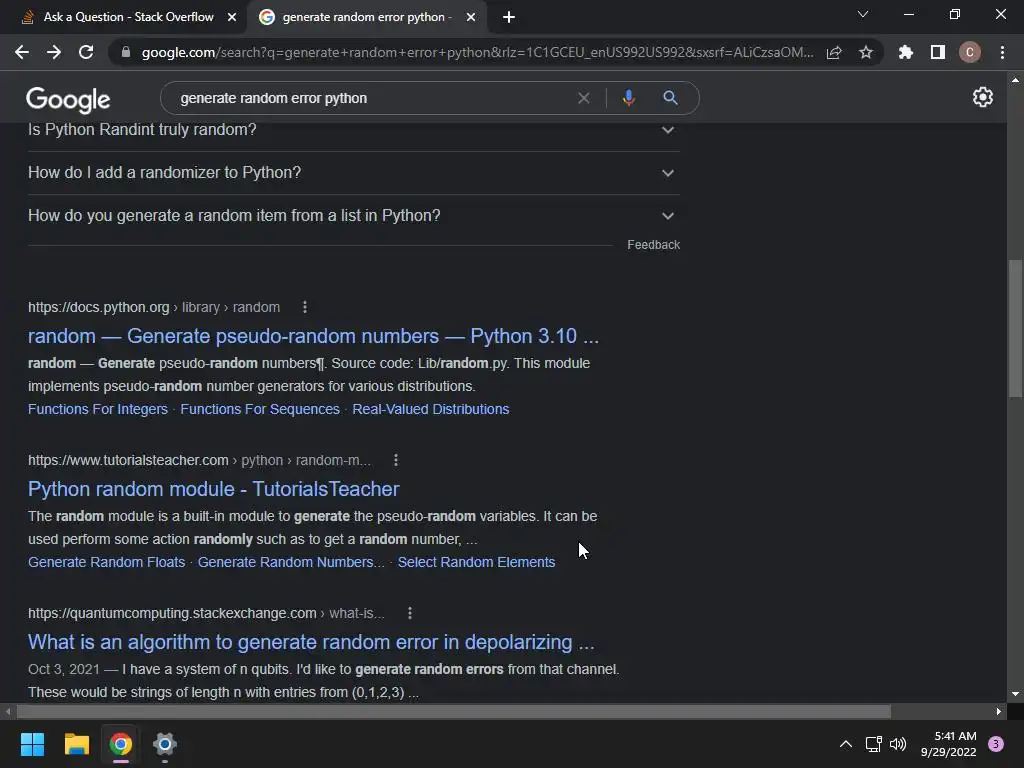The width and height of the screenshot is (1024, 768).
Task: Open the "Real-Valued Distributions" sitelink
Action: 430,409
